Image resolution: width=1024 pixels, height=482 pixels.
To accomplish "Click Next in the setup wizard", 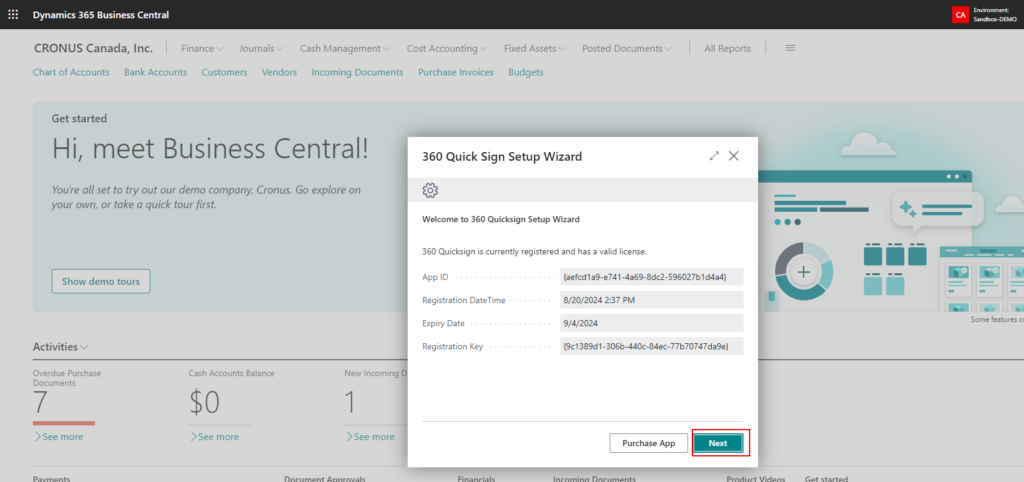I will (718, 443).
